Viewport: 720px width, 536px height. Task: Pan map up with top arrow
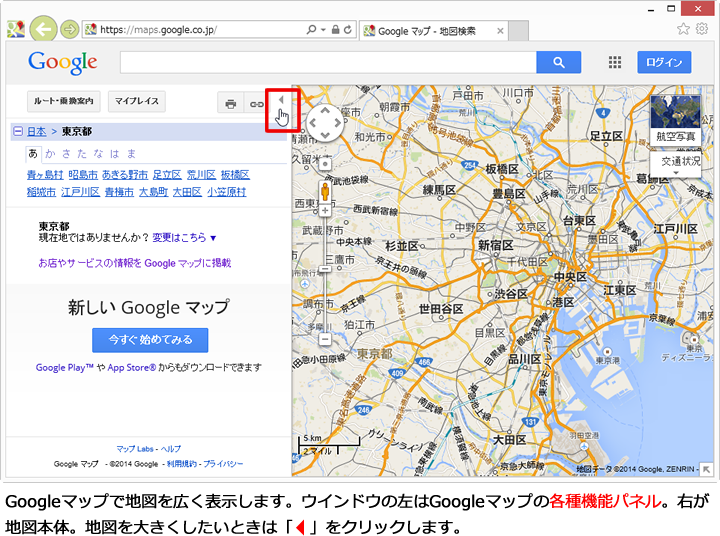click(325, 110)
